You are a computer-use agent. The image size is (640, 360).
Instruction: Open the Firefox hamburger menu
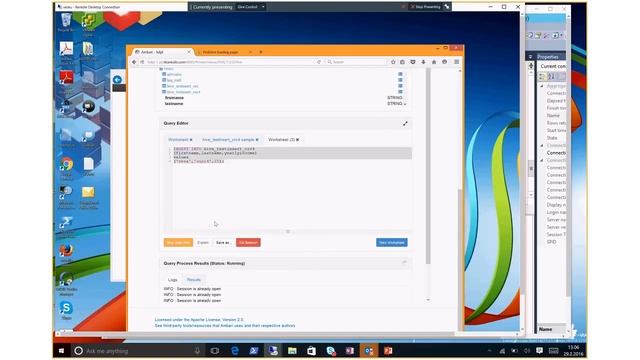point(456,62)
